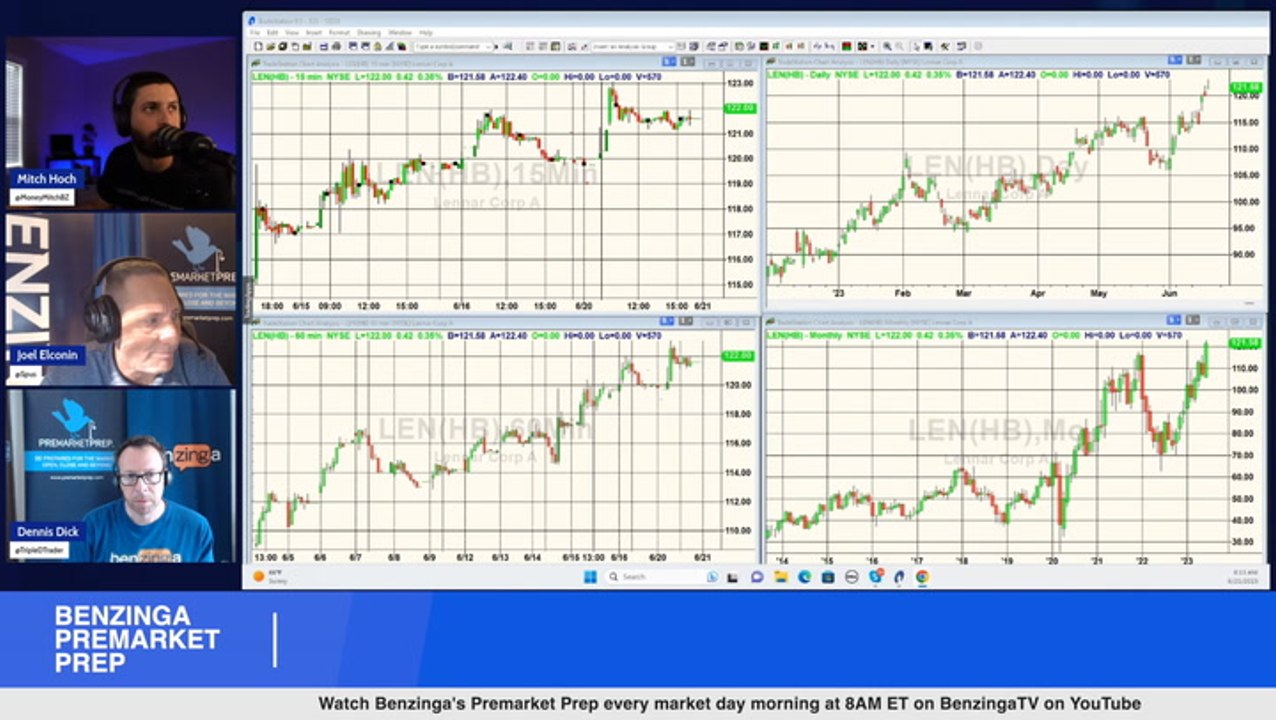The height and width of the screenshot is (720, 1276).
Task: Open the Drawing menu
Action: [369, 33]
